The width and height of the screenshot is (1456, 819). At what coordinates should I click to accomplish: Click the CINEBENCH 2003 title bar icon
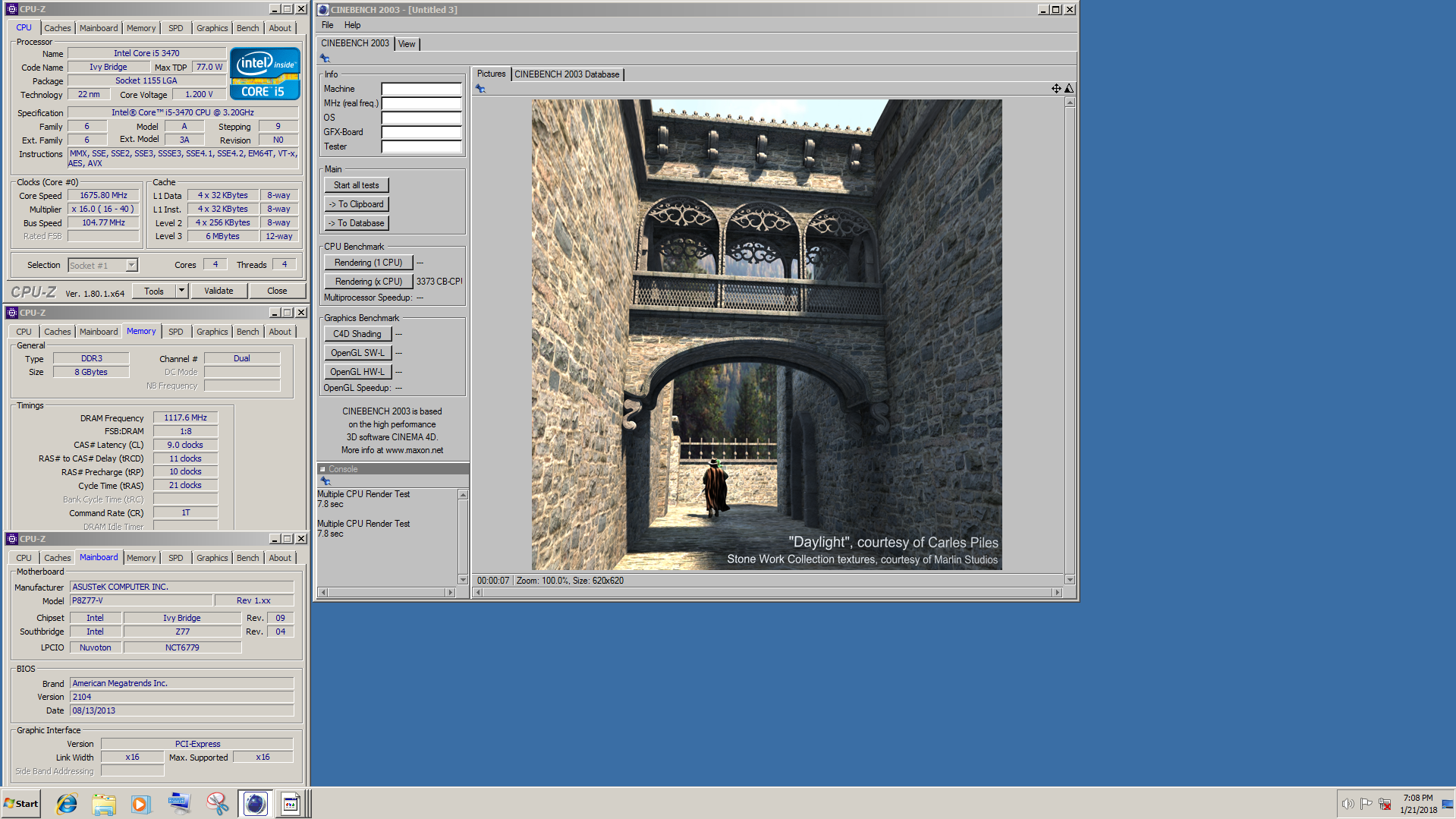coord(323,10)
